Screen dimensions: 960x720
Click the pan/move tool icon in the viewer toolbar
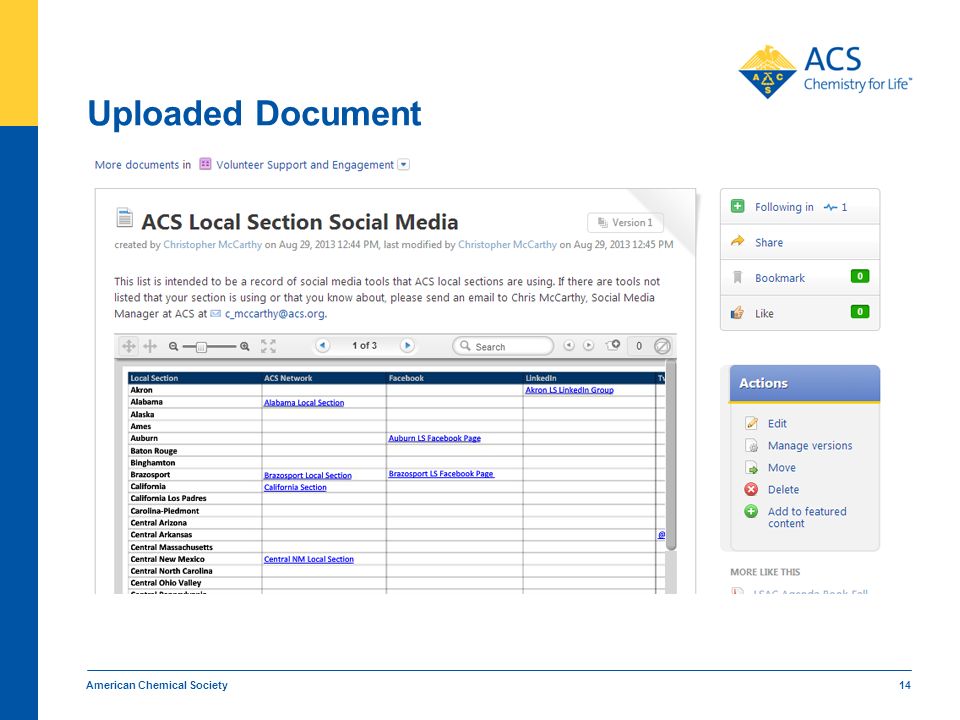click(x=129, y=346)
